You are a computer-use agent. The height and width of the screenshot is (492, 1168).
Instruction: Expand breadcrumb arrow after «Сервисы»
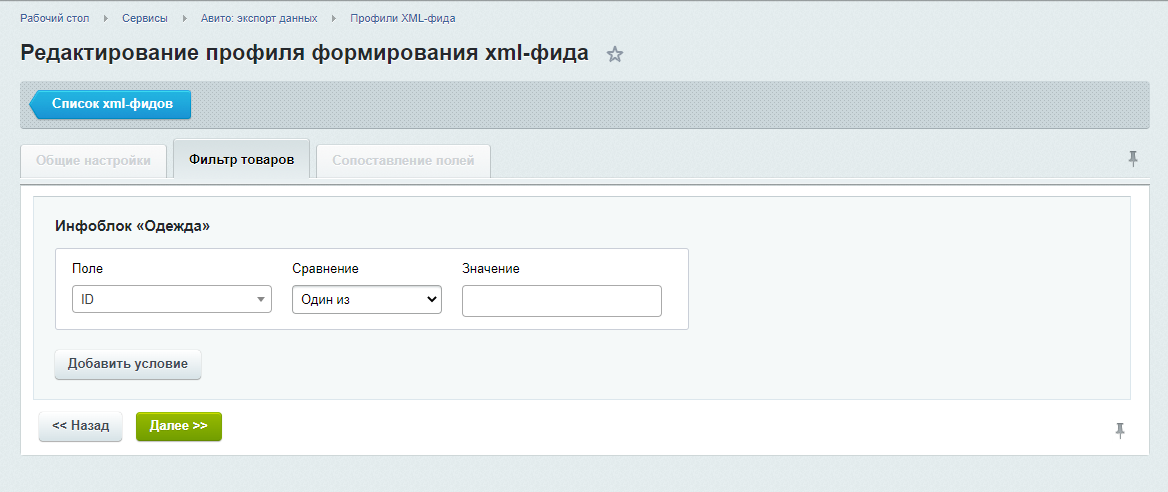coord(184,19)
